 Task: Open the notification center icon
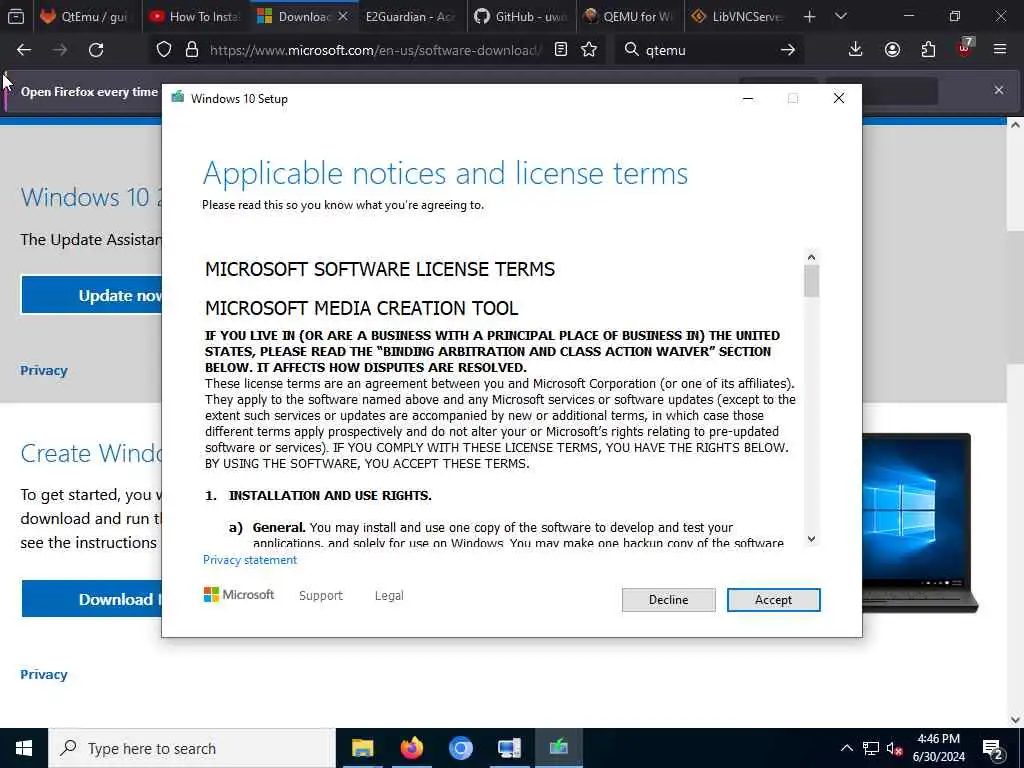pyautogui.click(x=993, y=748)
